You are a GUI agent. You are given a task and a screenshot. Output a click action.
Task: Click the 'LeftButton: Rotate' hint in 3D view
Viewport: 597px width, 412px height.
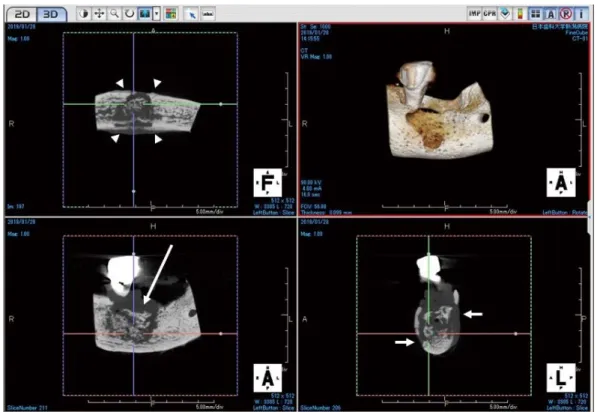[565, 212]
